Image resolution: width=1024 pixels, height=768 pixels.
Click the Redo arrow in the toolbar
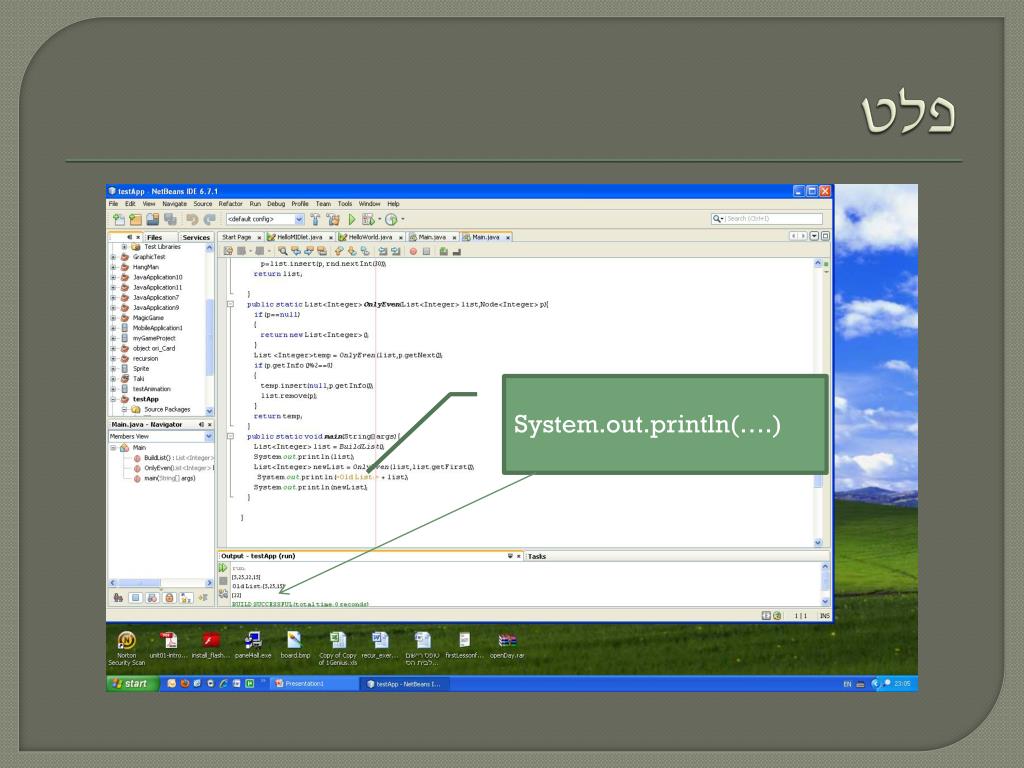[209, 219]
